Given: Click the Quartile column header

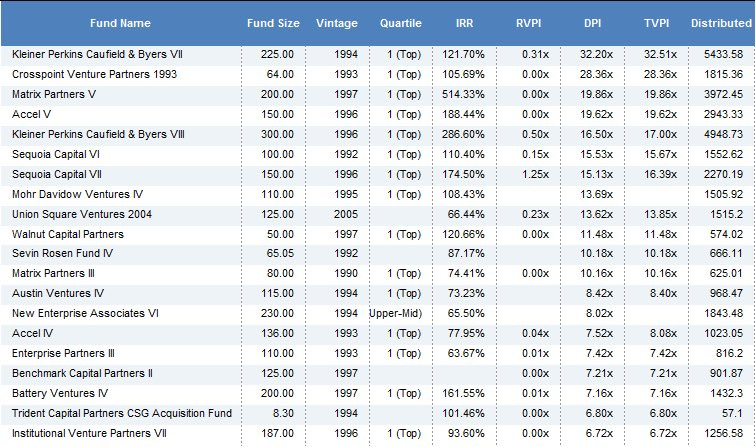Looking at the screenshot, I should tap(400, 23).
